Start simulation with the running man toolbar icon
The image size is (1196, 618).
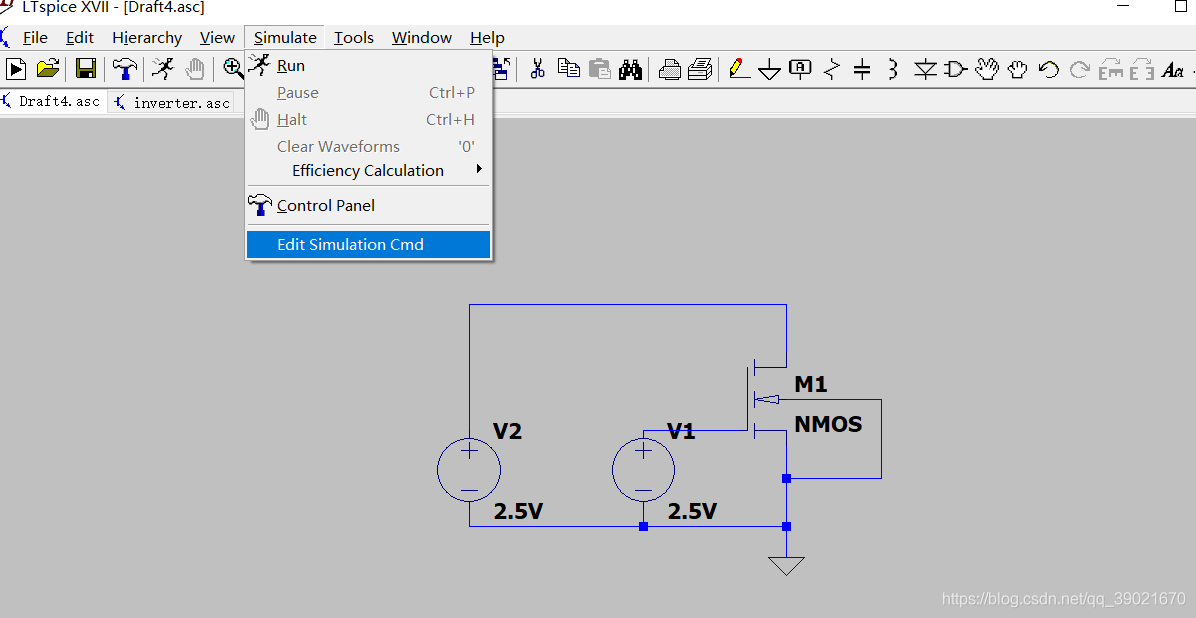(162, 69)
